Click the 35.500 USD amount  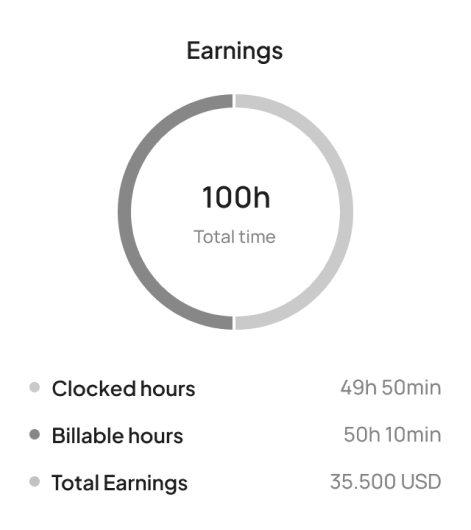pos(386,482)
